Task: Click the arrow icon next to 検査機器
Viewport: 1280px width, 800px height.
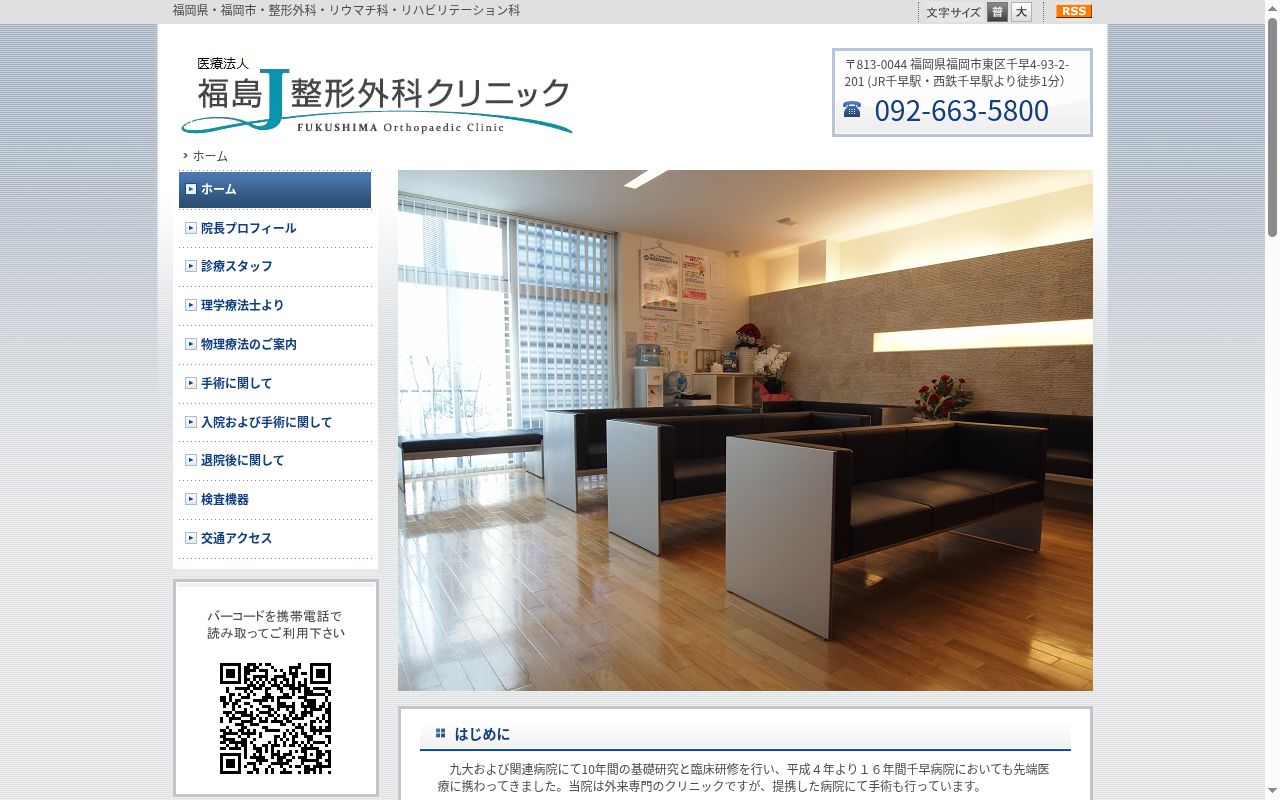Action: [x=191, y=499]
